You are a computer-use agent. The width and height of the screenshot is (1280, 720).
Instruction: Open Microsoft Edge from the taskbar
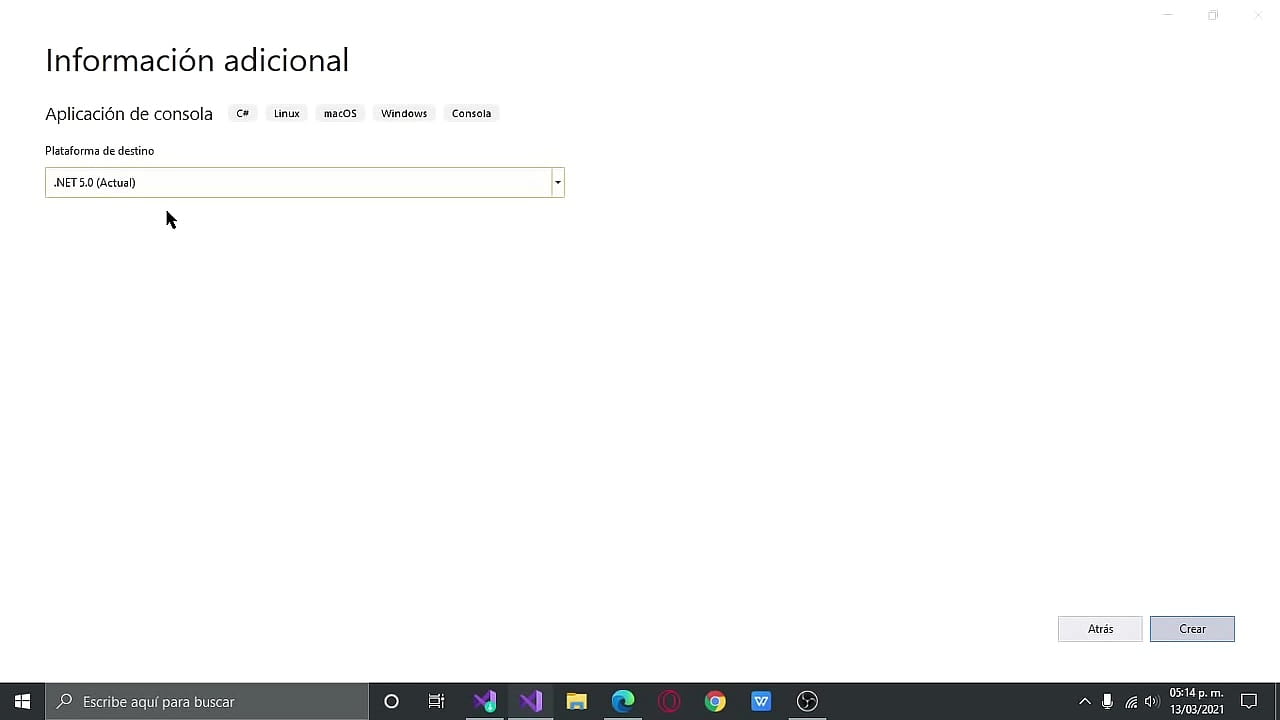coord(623,701)
